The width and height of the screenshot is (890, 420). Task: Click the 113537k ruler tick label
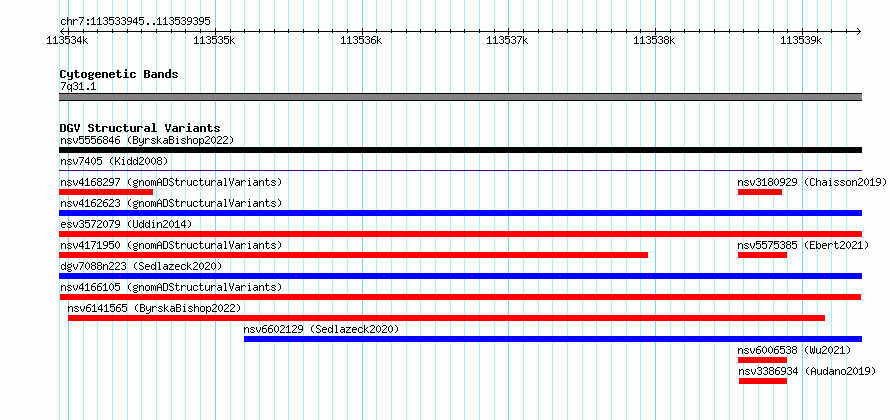pos(508,40)
